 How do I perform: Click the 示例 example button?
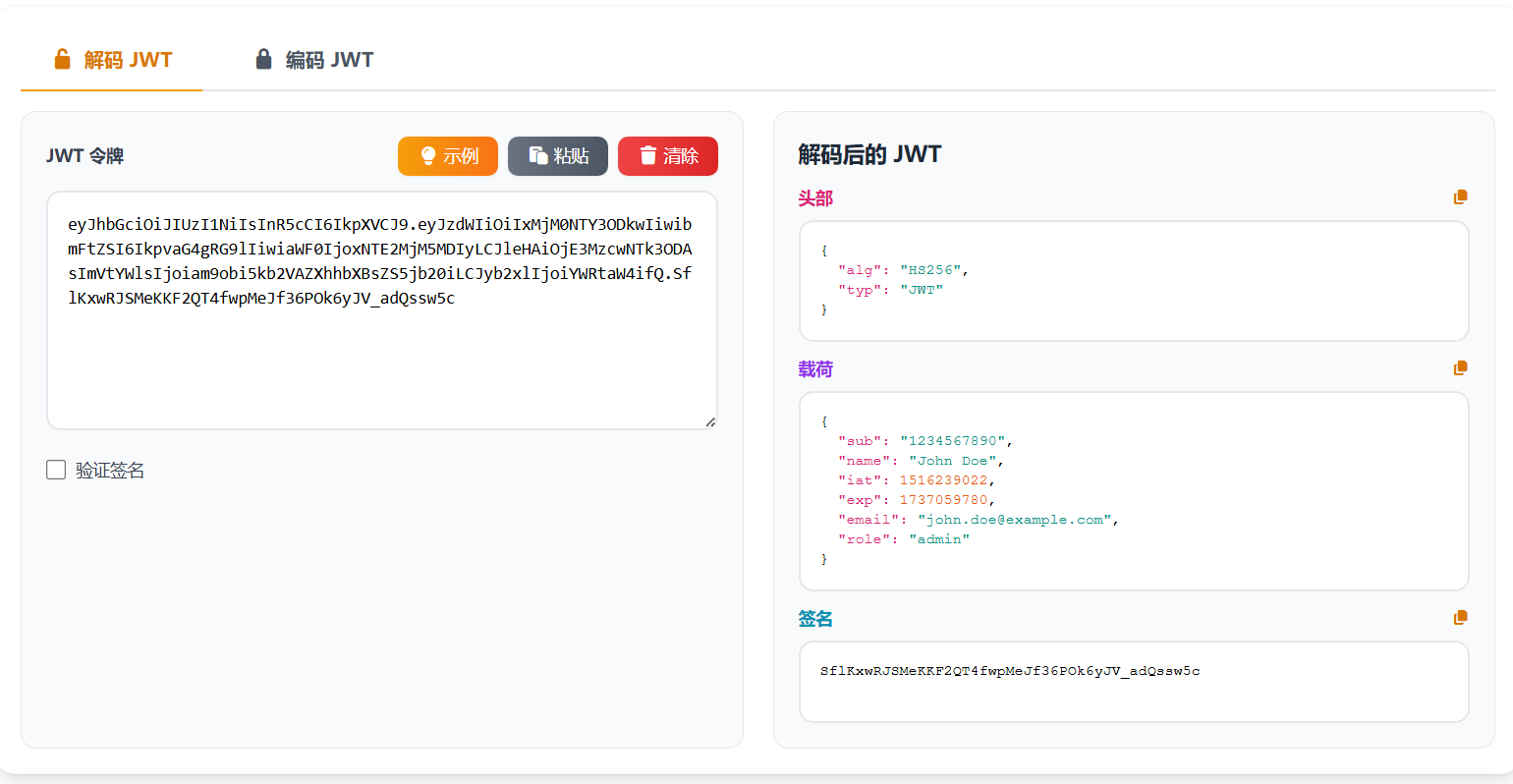(x=448, y=156)
